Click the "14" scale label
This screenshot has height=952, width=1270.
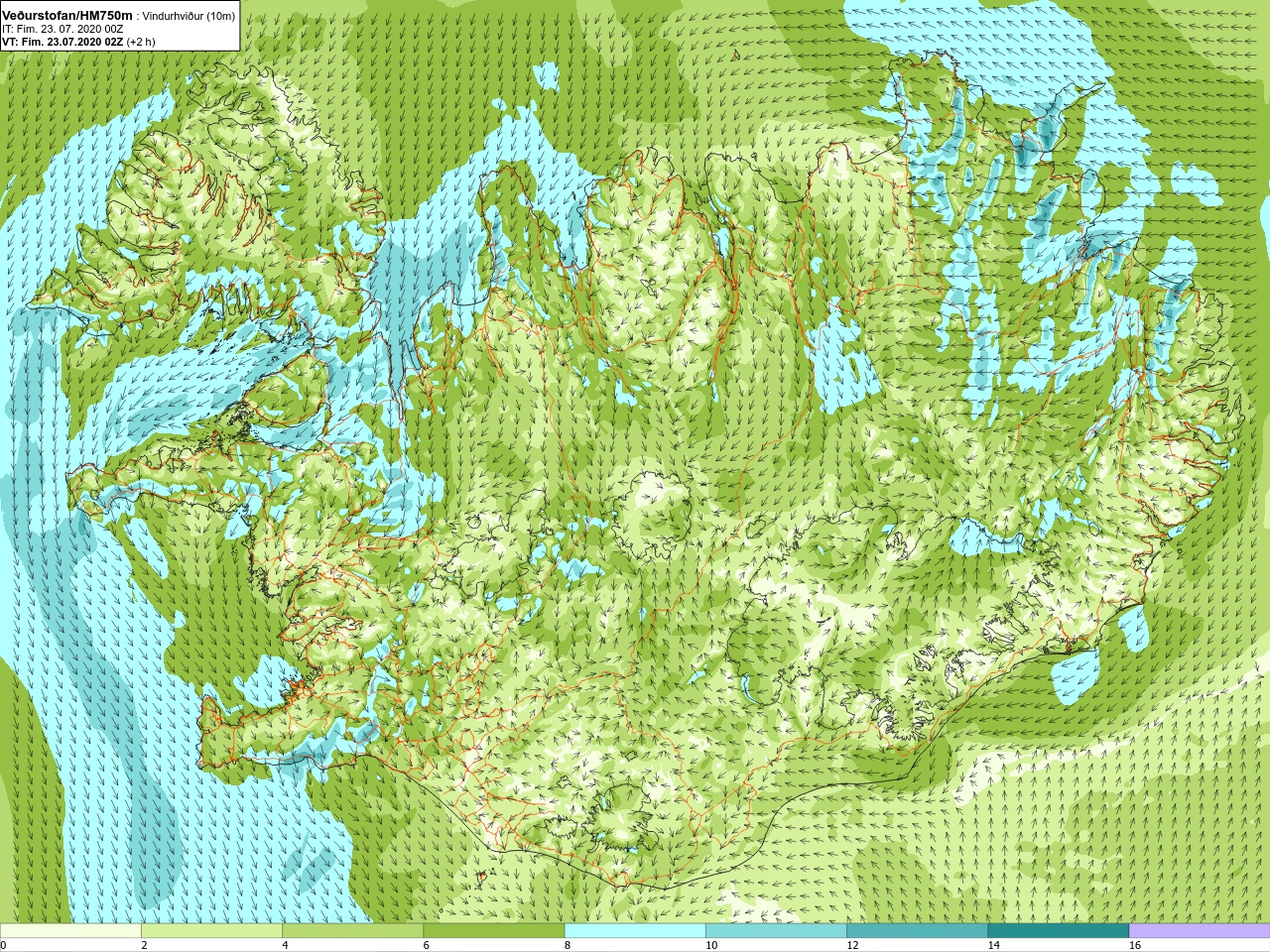pyautogui.click(x=994, y=945)
